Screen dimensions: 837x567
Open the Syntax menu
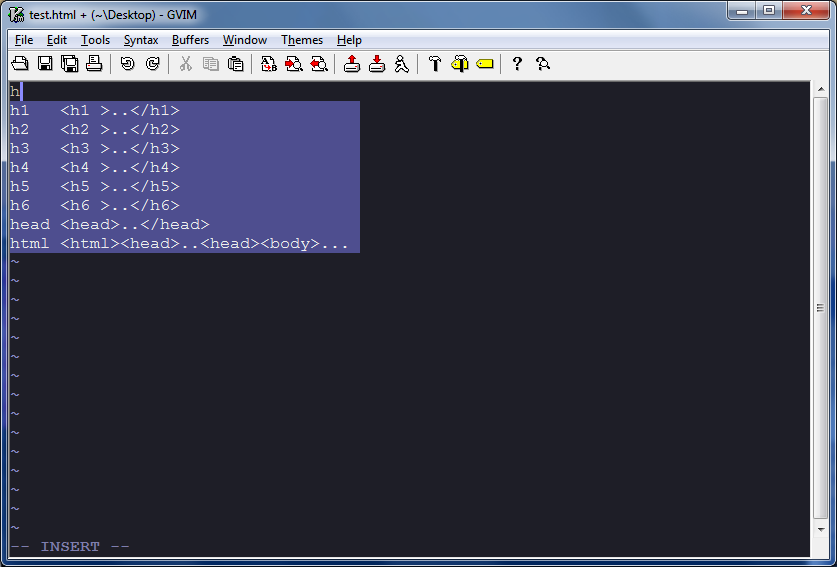point(141,40)
